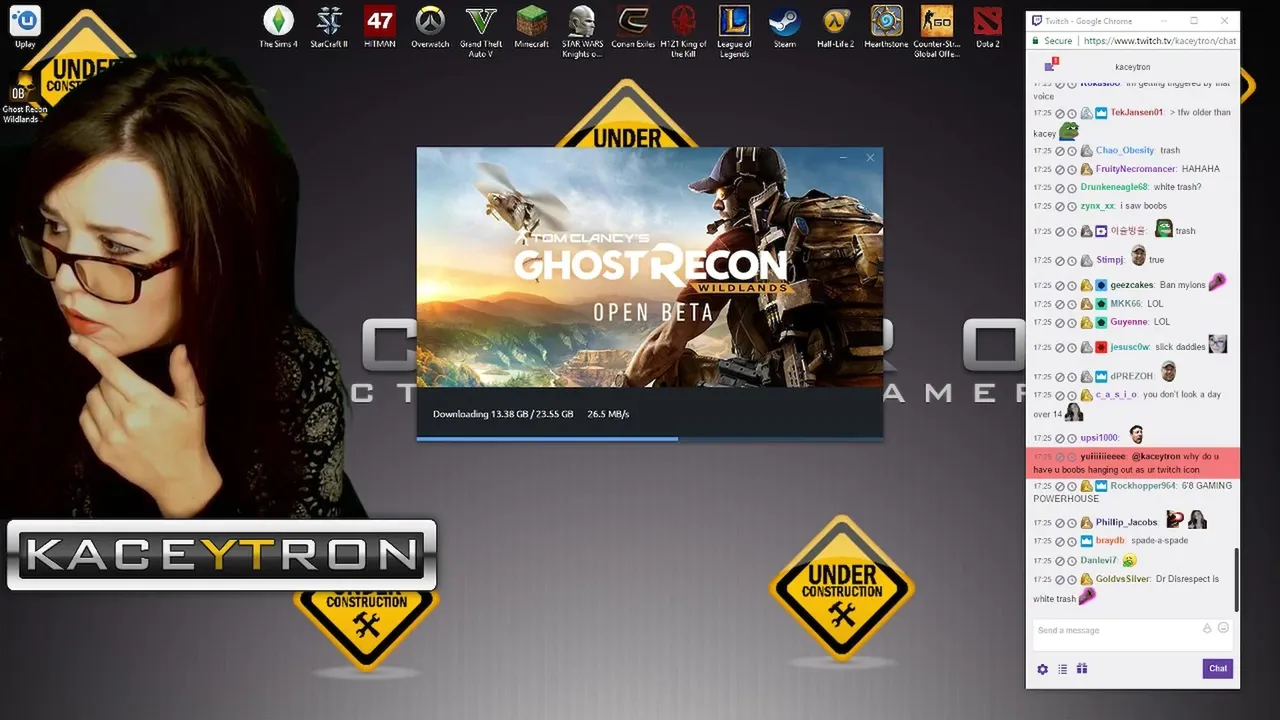
Task: Launch the Minecraft desktop icon
Action: (x=532, y=27)
